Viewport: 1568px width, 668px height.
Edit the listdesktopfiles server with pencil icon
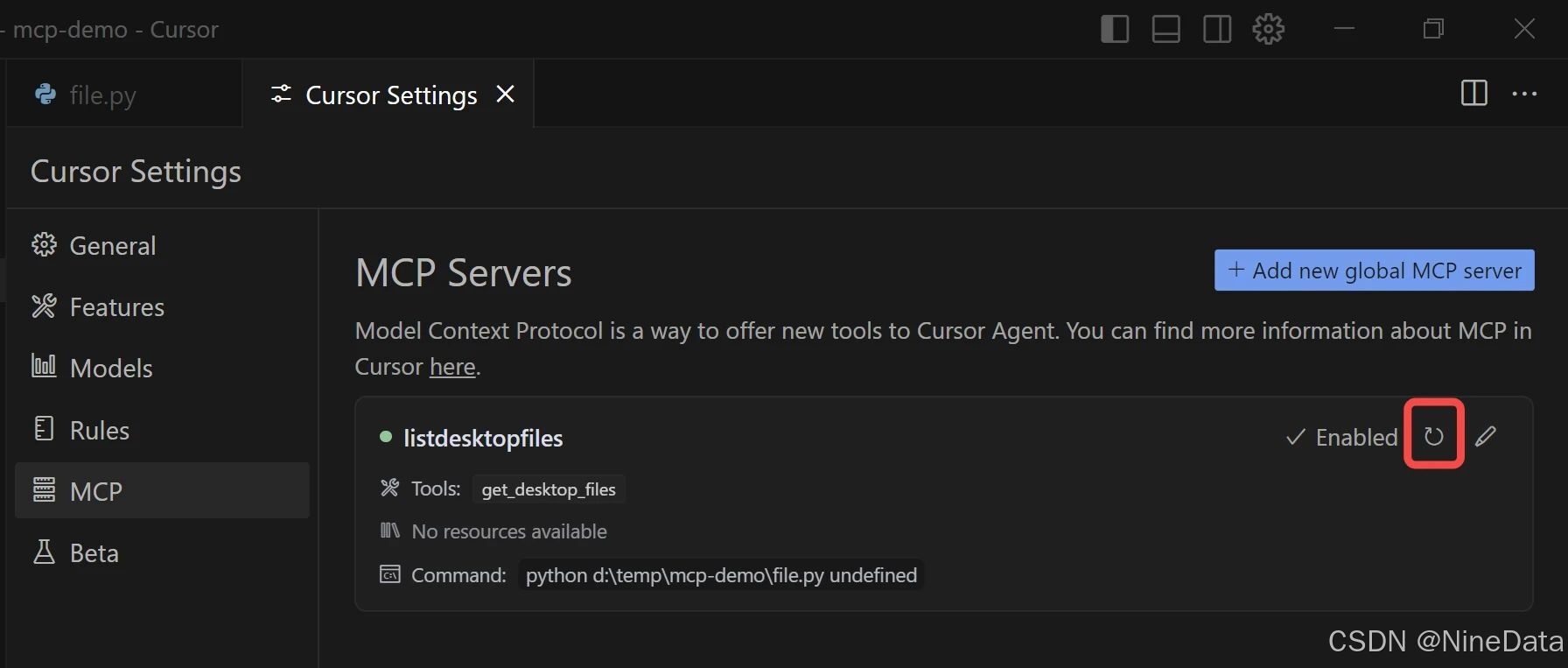click(1485, 436)
